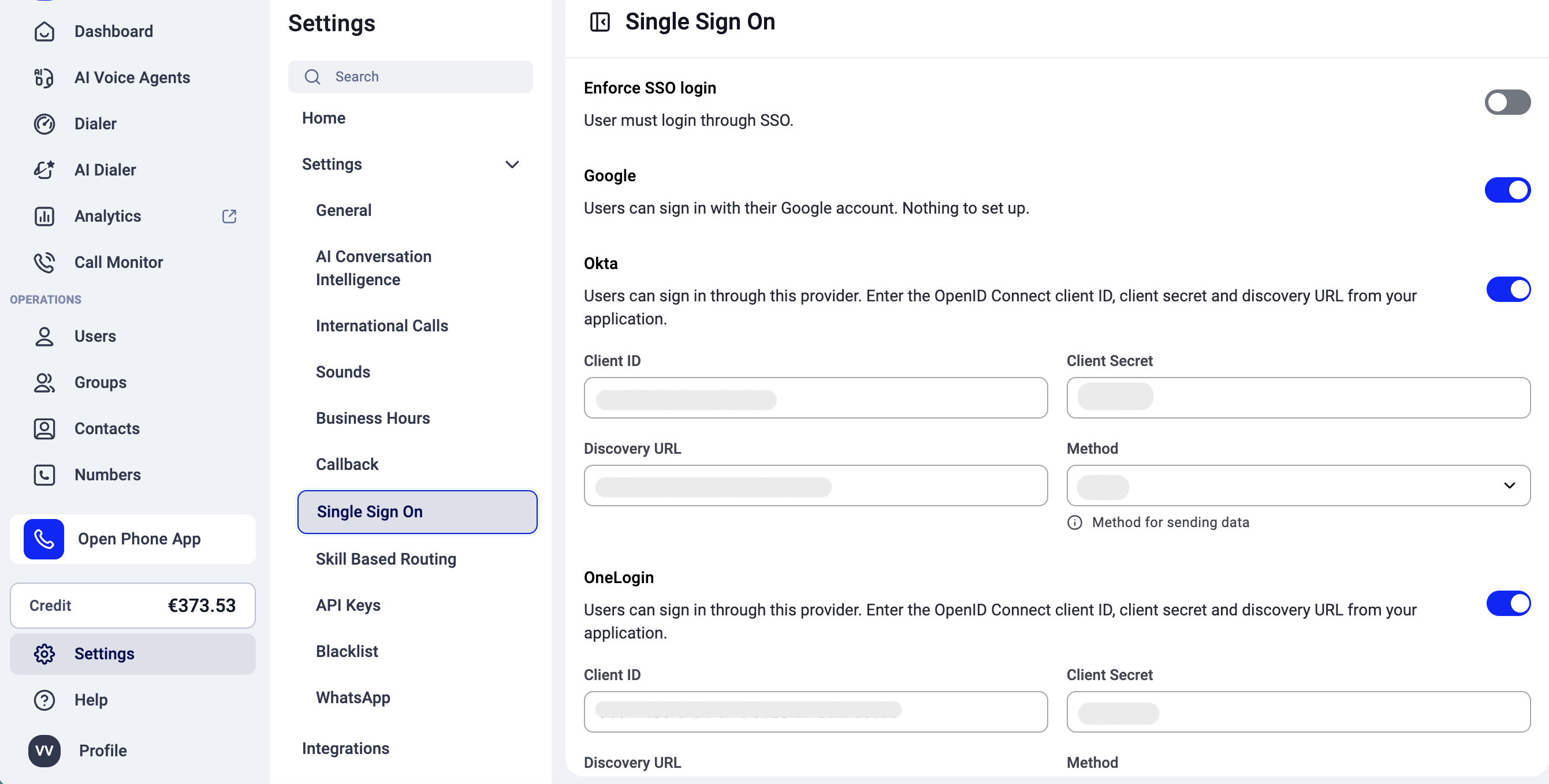Open International Calls settings
1549x784 pixels.
(382, 326)
